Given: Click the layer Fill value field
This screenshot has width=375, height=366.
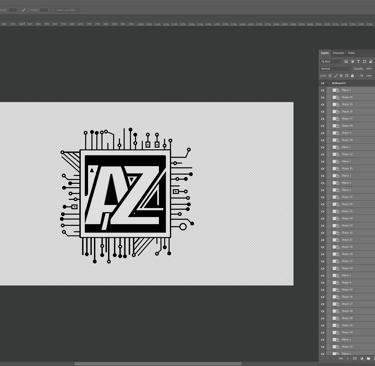Looking at the screenshot, I should click(368, 76).
